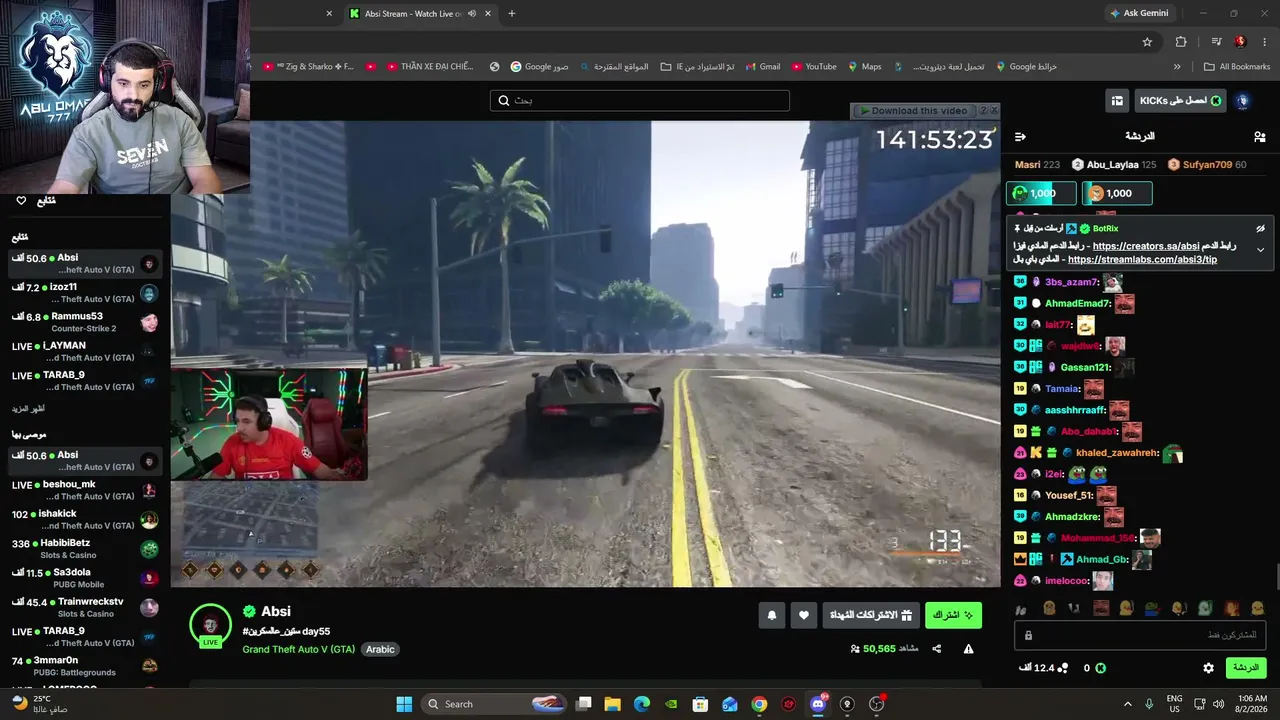Screen dimensions: 1280x720
Task: Toggle follow with the heart button
Action: [x=804, y=615]
